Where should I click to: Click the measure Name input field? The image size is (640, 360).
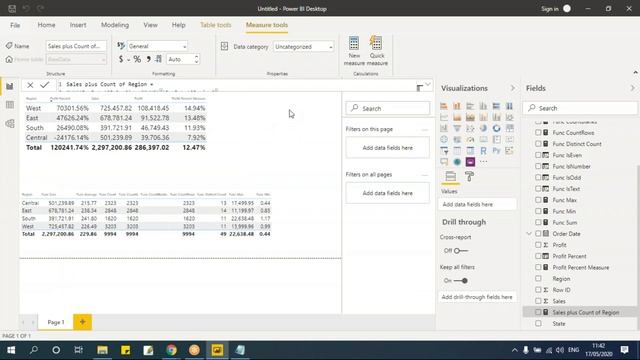pos(76,46)
